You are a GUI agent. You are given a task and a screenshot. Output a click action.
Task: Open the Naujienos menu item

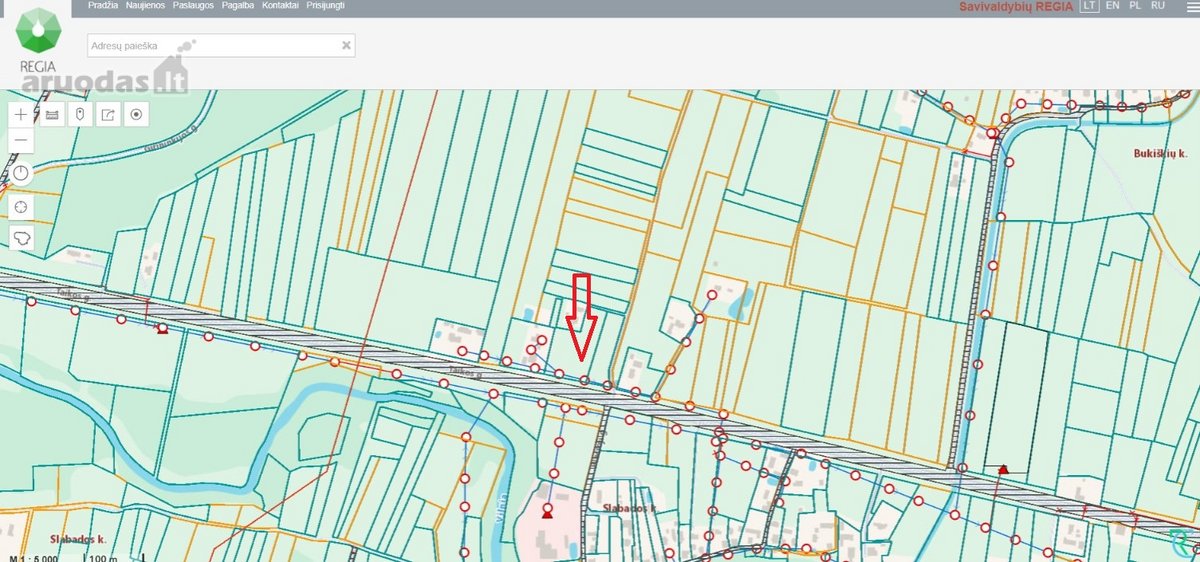coord(146,6)
